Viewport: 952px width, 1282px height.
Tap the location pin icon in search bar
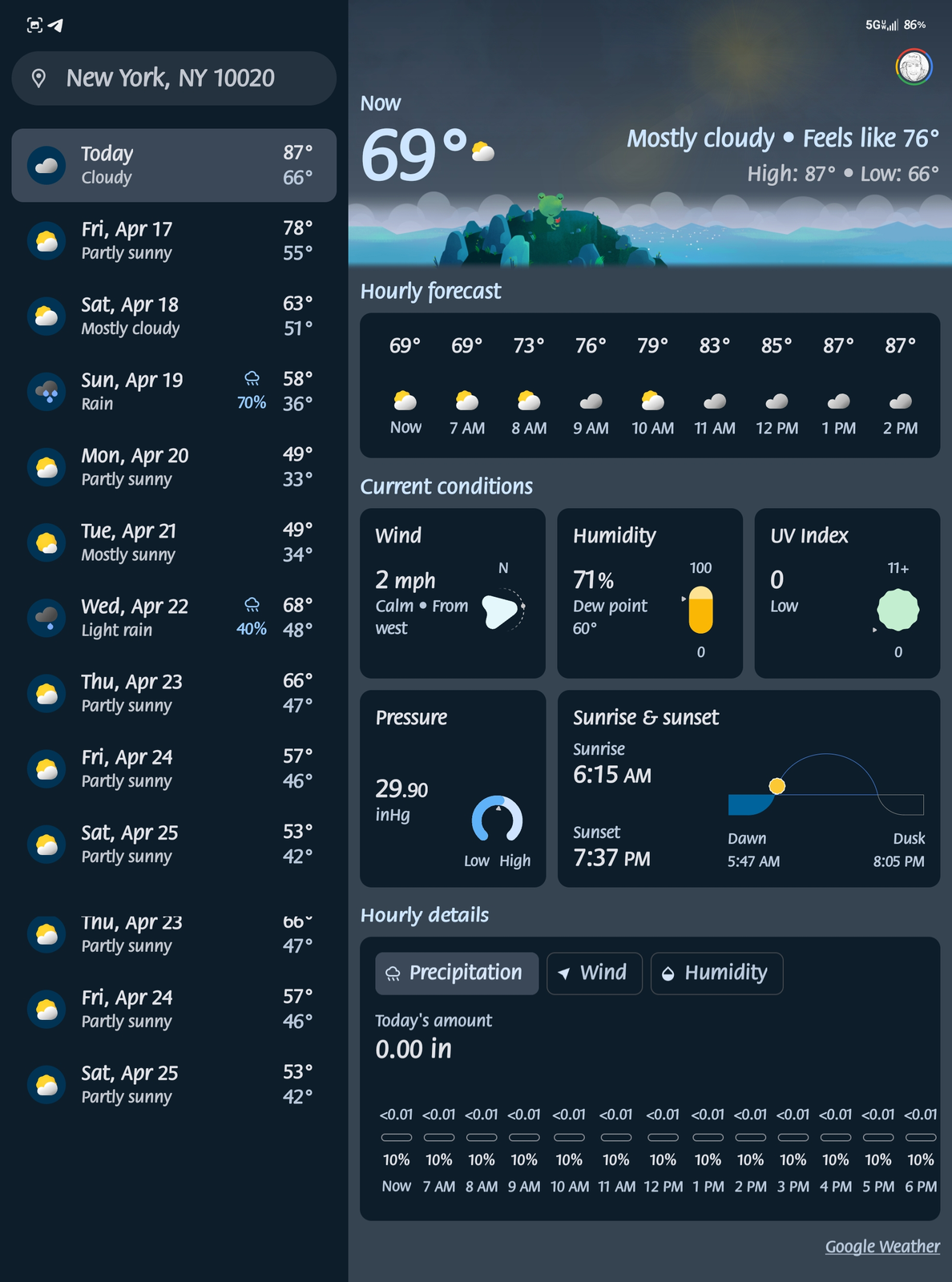click(38, 78)
